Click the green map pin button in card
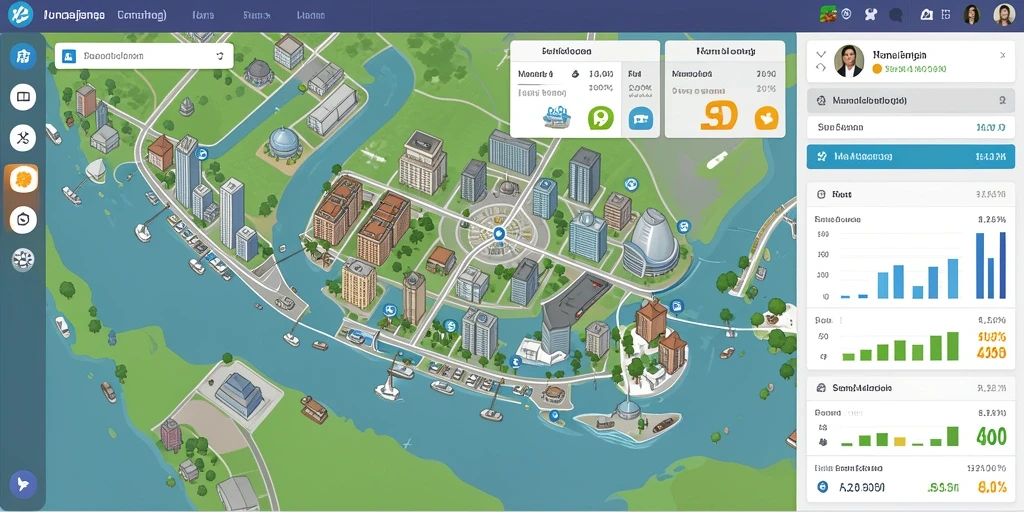1024x512 pixels. [600, 118]
